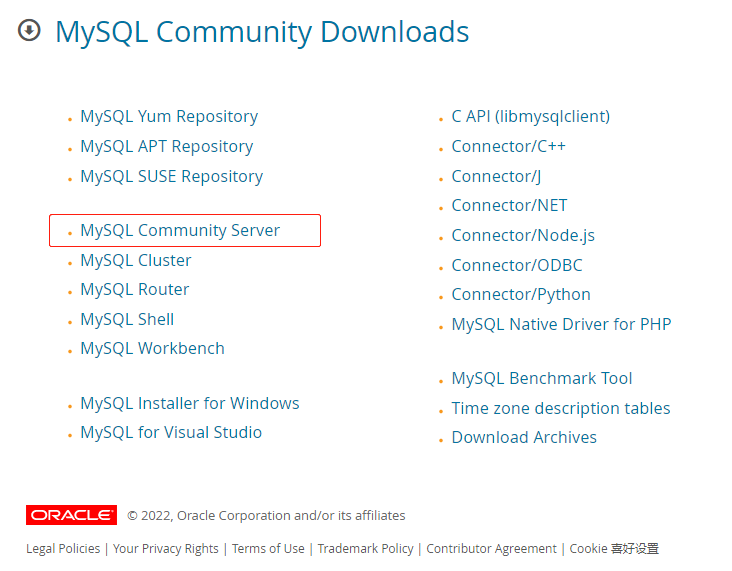
Task: Open the MySQL Community Server link
Action: [180, 230]
